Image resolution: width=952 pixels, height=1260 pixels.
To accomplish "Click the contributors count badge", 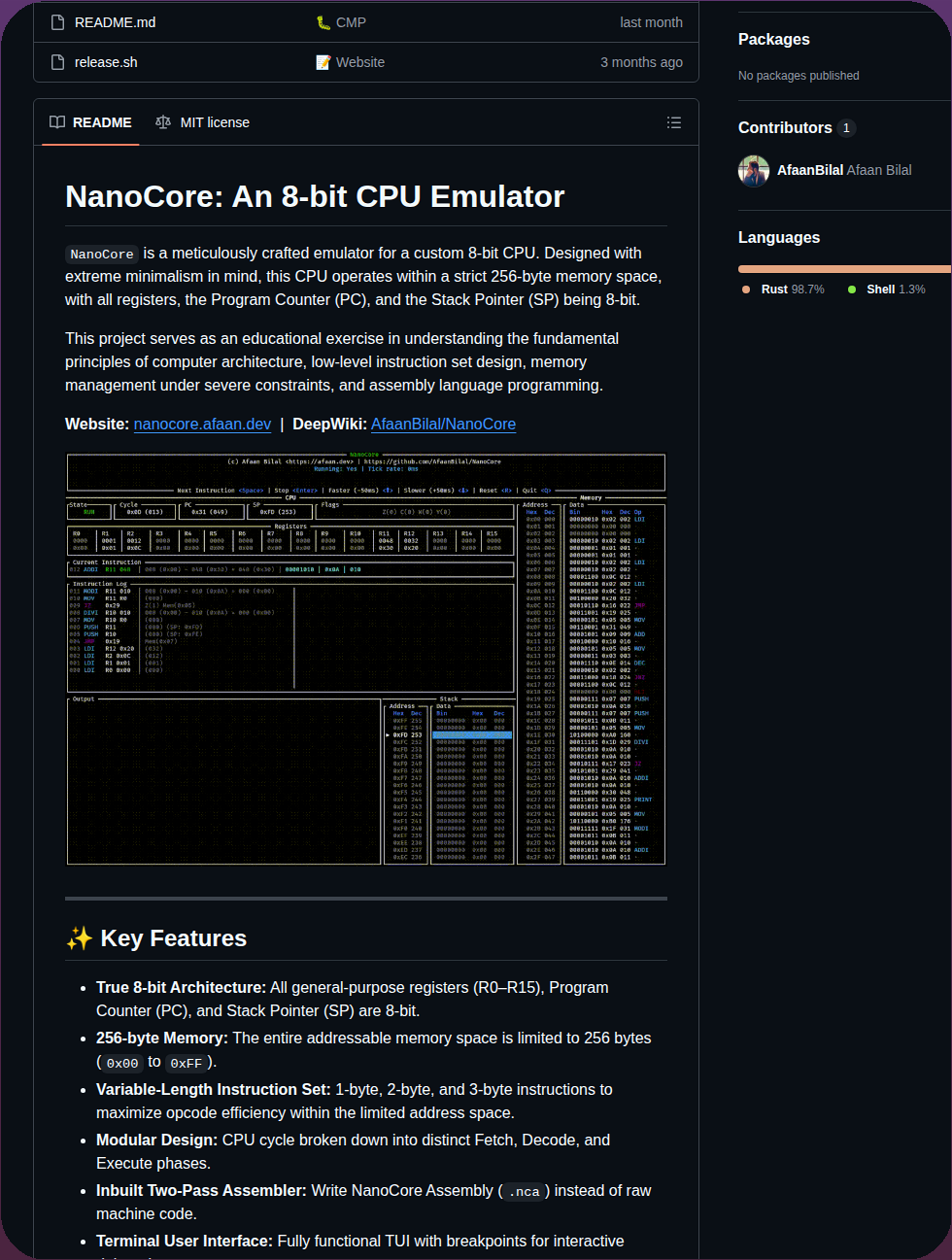I will point(846,128).
